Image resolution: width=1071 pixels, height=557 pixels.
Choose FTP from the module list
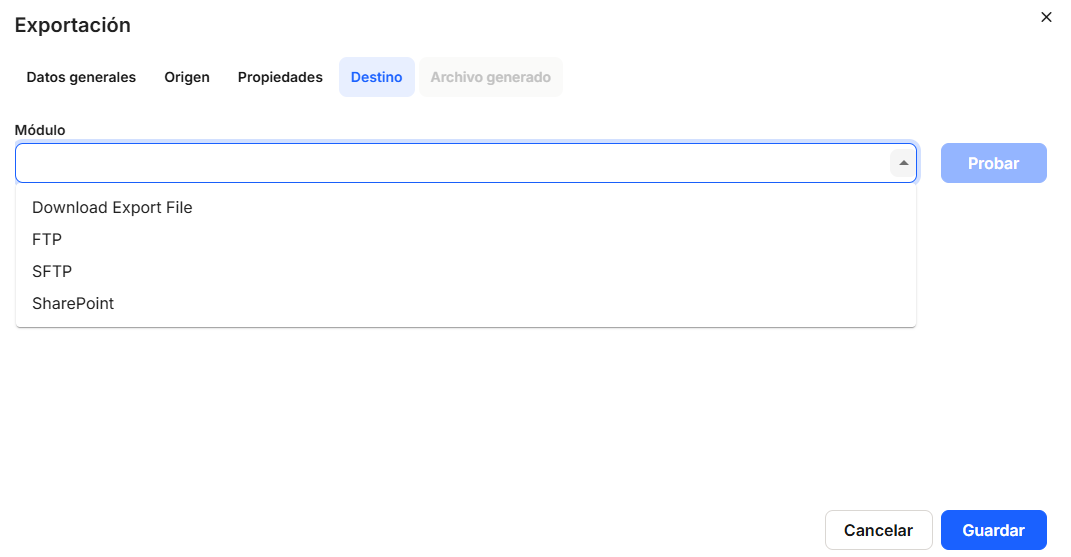(x=47, y=240)
